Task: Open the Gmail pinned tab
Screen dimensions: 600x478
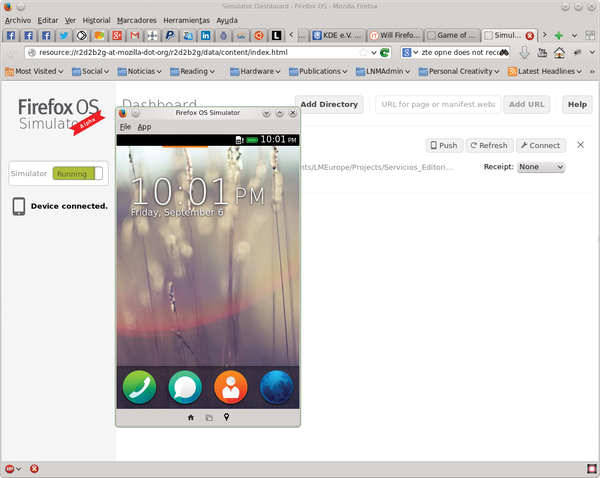Action: [135, 36]
